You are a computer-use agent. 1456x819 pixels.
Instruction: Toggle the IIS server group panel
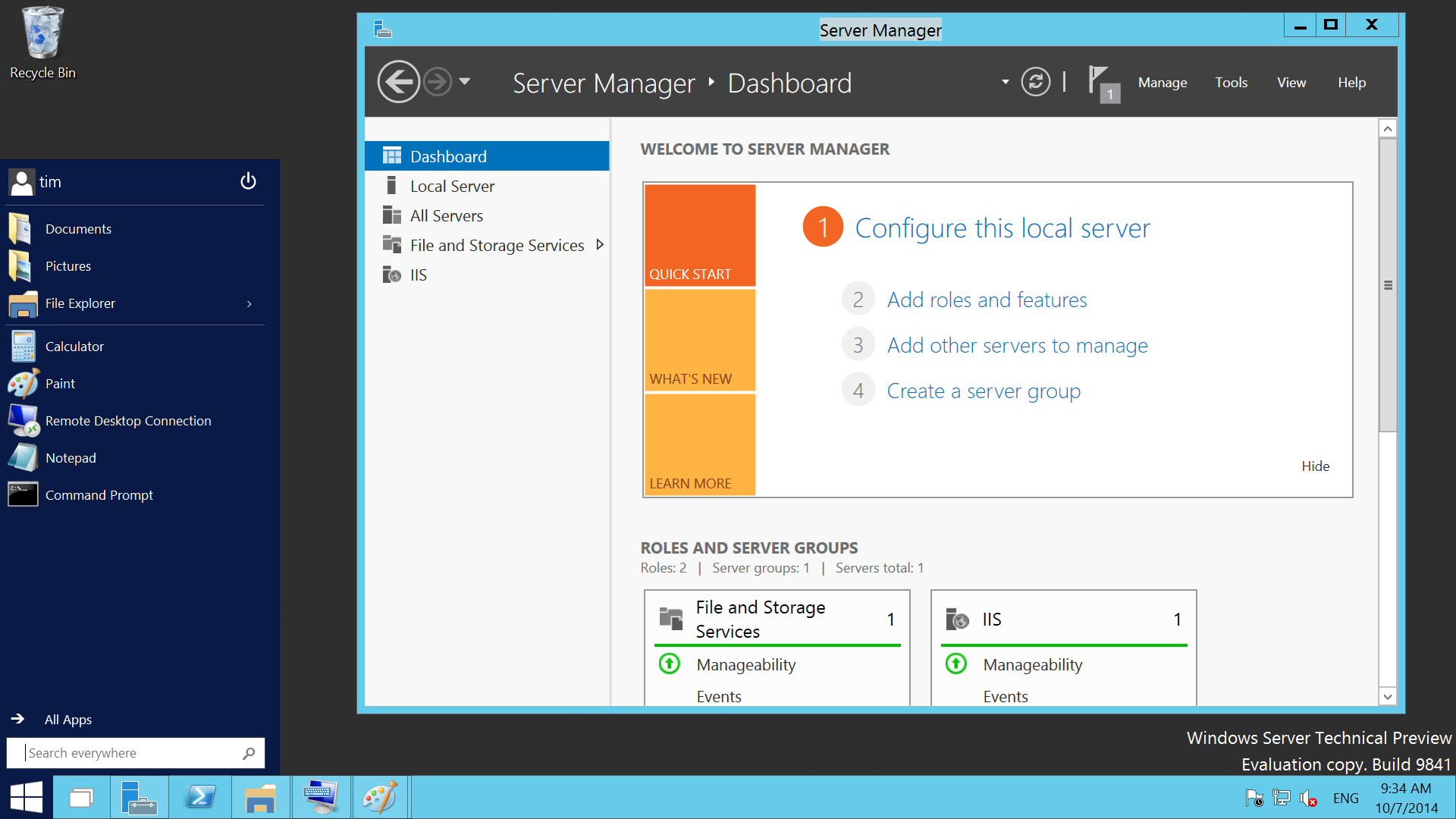[1063, 617]
